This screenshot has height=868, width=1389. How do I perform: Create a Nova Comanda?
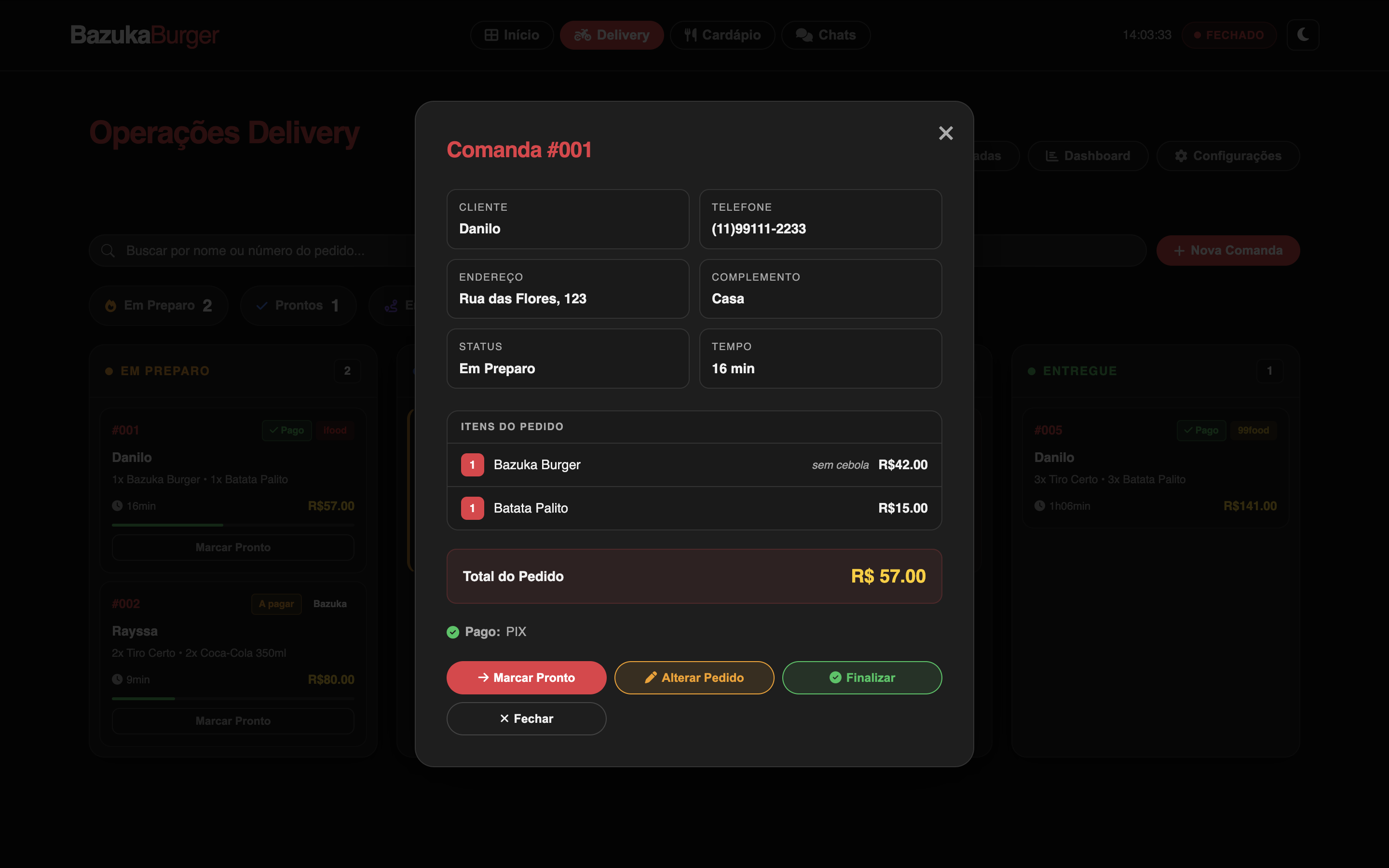point(1228,250)
